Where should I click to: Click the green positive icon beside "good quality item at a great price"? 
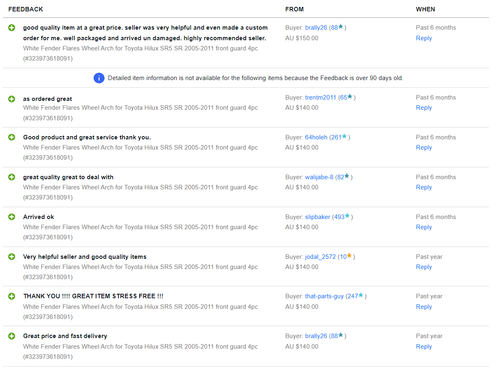(x=12, y=28)
